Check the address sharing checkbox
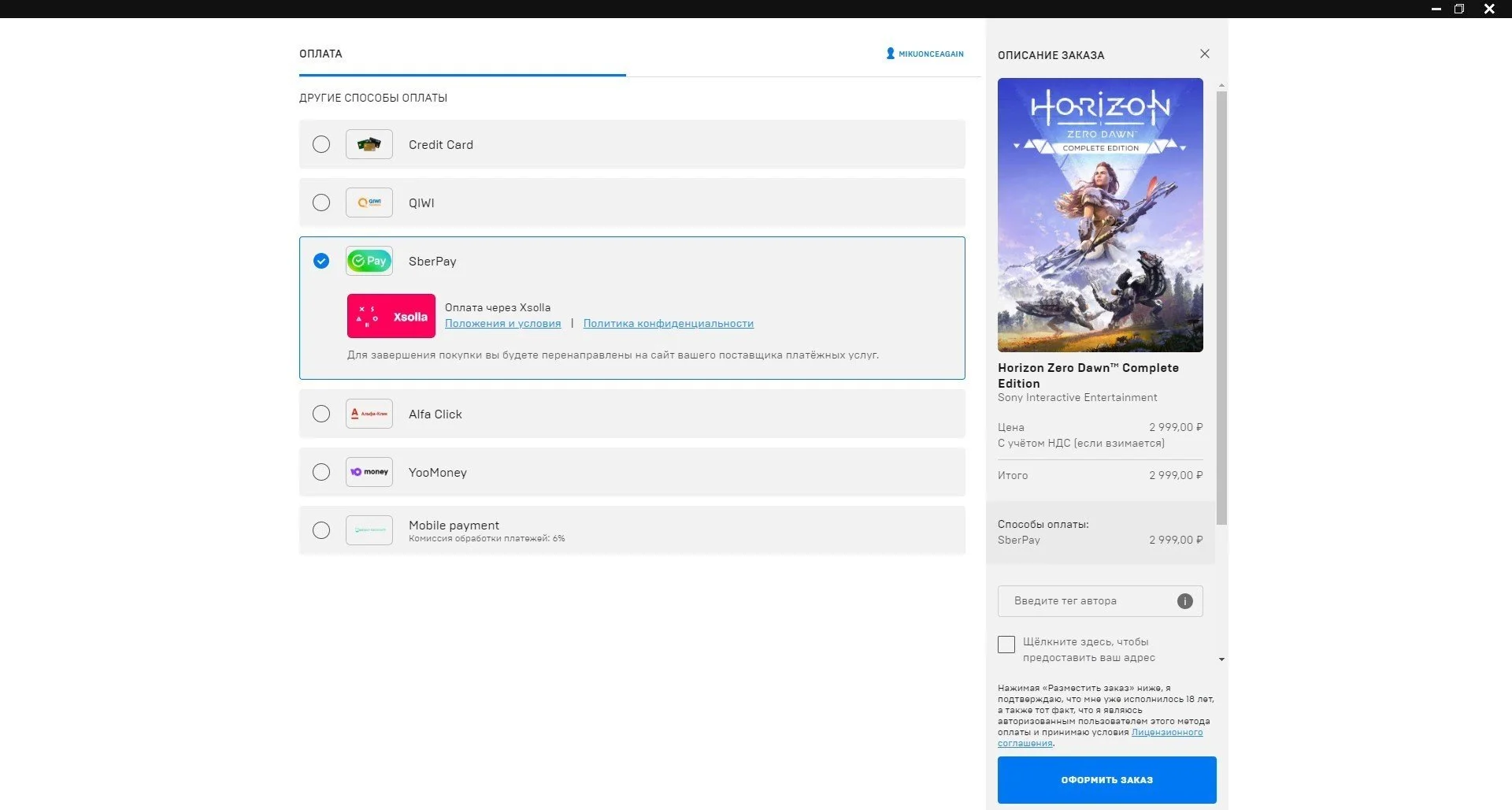This screenshot has height=810, width=1512. pyautogui.click(x=1006, y=645)
